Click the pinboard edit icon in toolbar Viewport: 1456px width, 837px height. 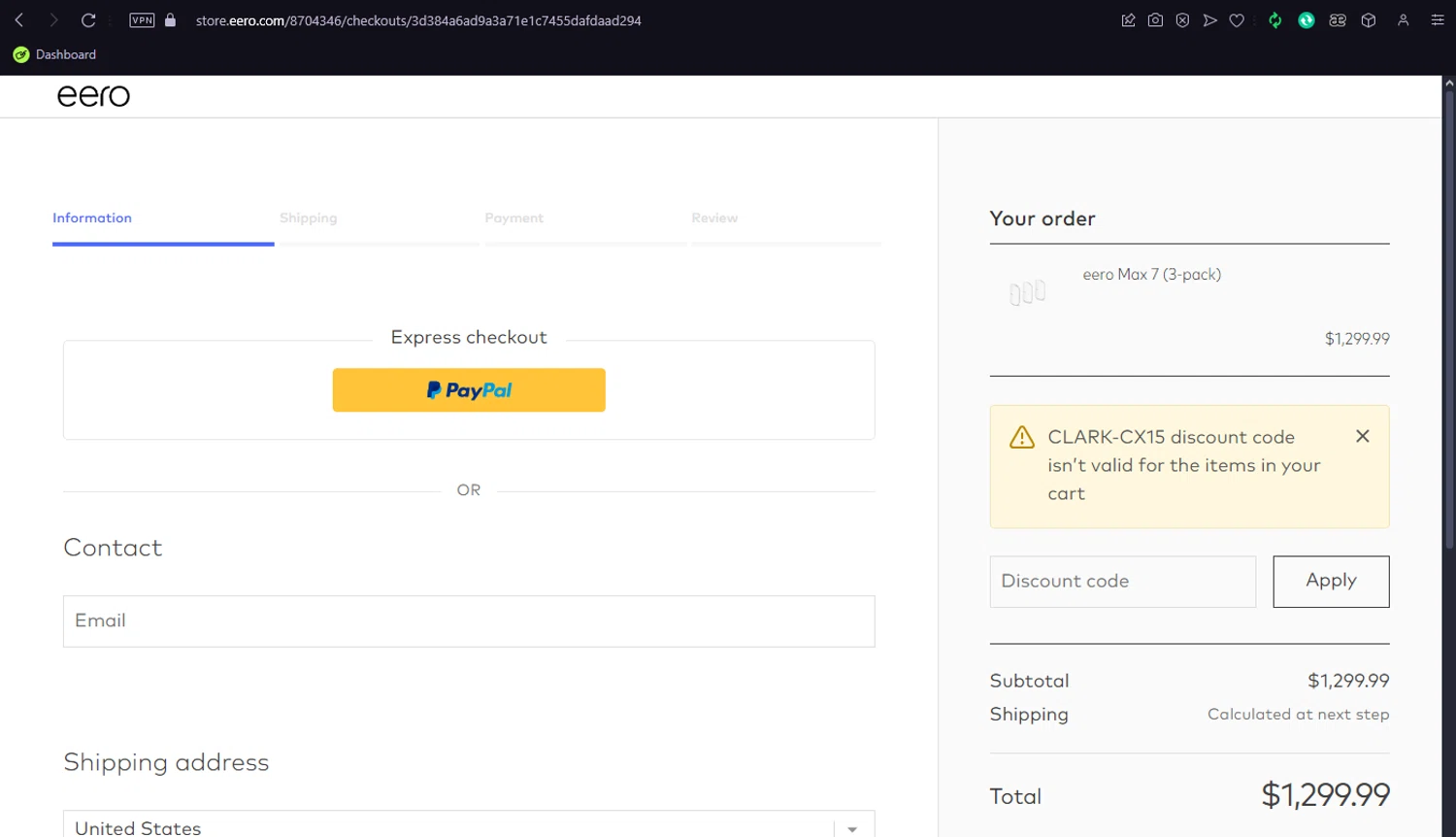tap(1128, 20)
